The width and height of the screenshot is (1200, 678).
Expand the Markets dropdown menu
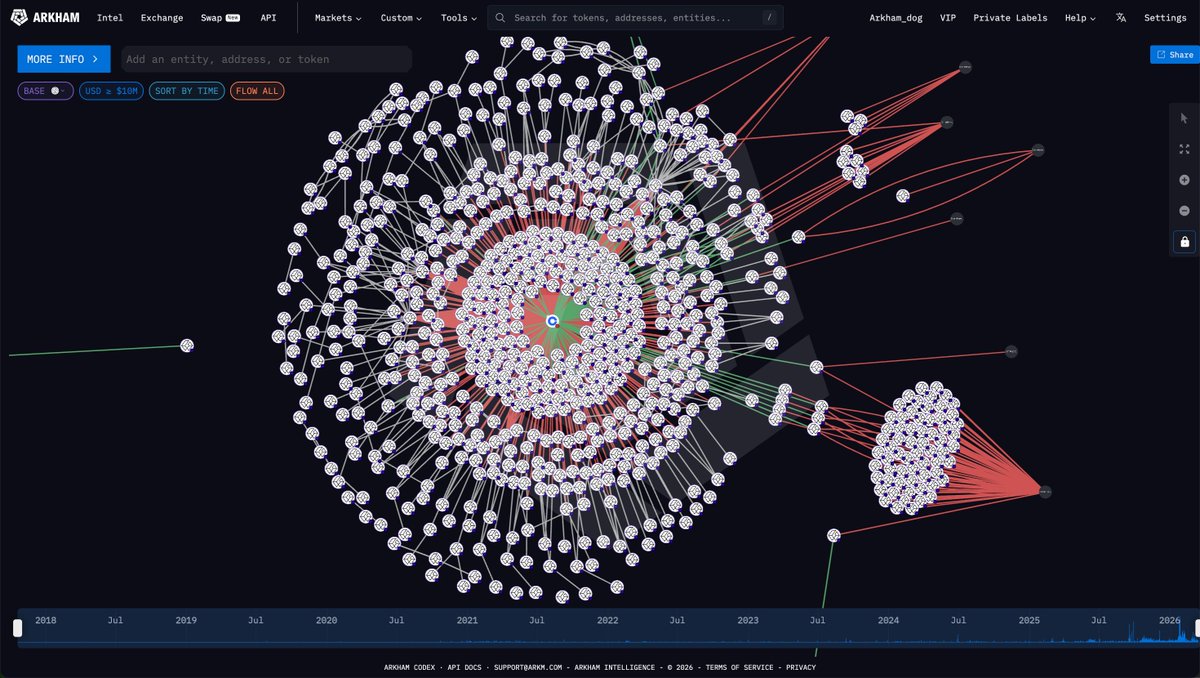tap(338, 18)
